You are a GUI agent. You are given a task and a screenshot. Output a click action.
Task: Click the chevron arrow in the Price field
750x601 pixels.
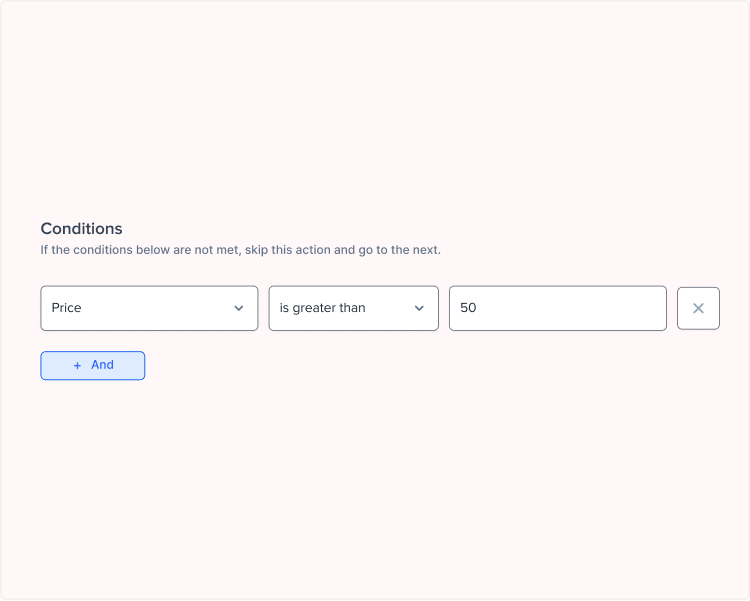coord(239,308)
